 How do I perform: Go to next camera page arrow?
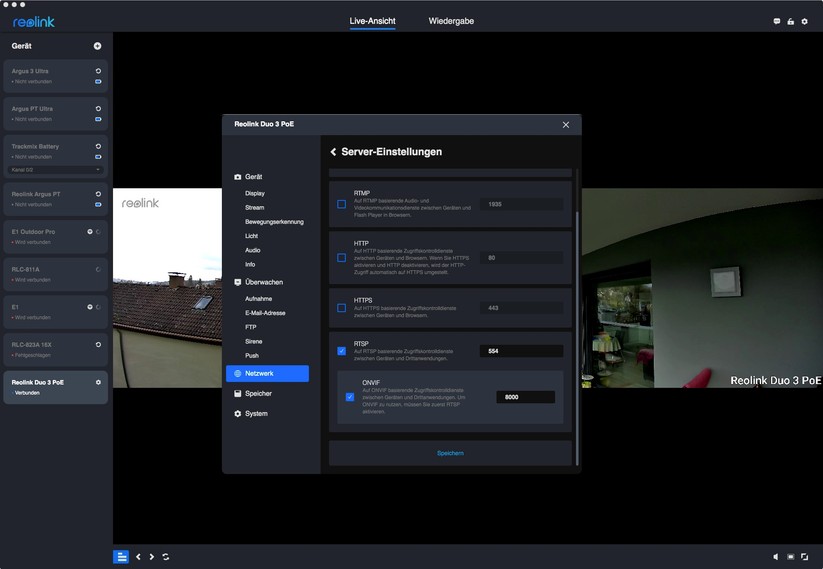tap(152, 557)
